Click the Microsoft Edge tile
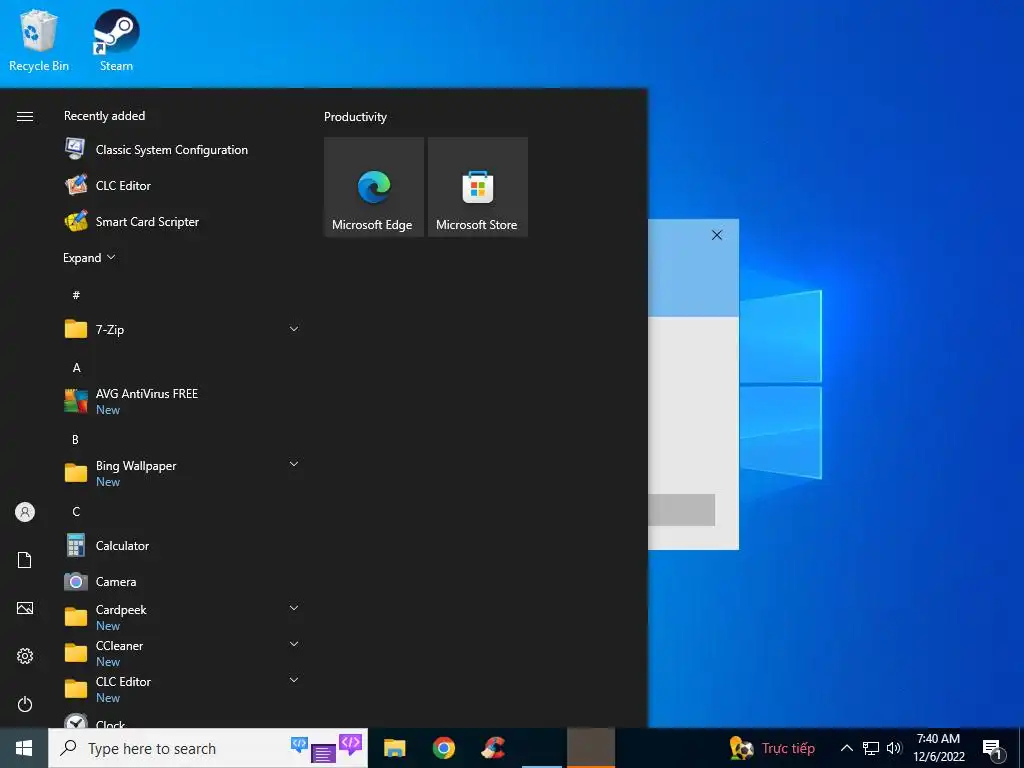This screenshot has height=768, width=1024. pos(374,187)
